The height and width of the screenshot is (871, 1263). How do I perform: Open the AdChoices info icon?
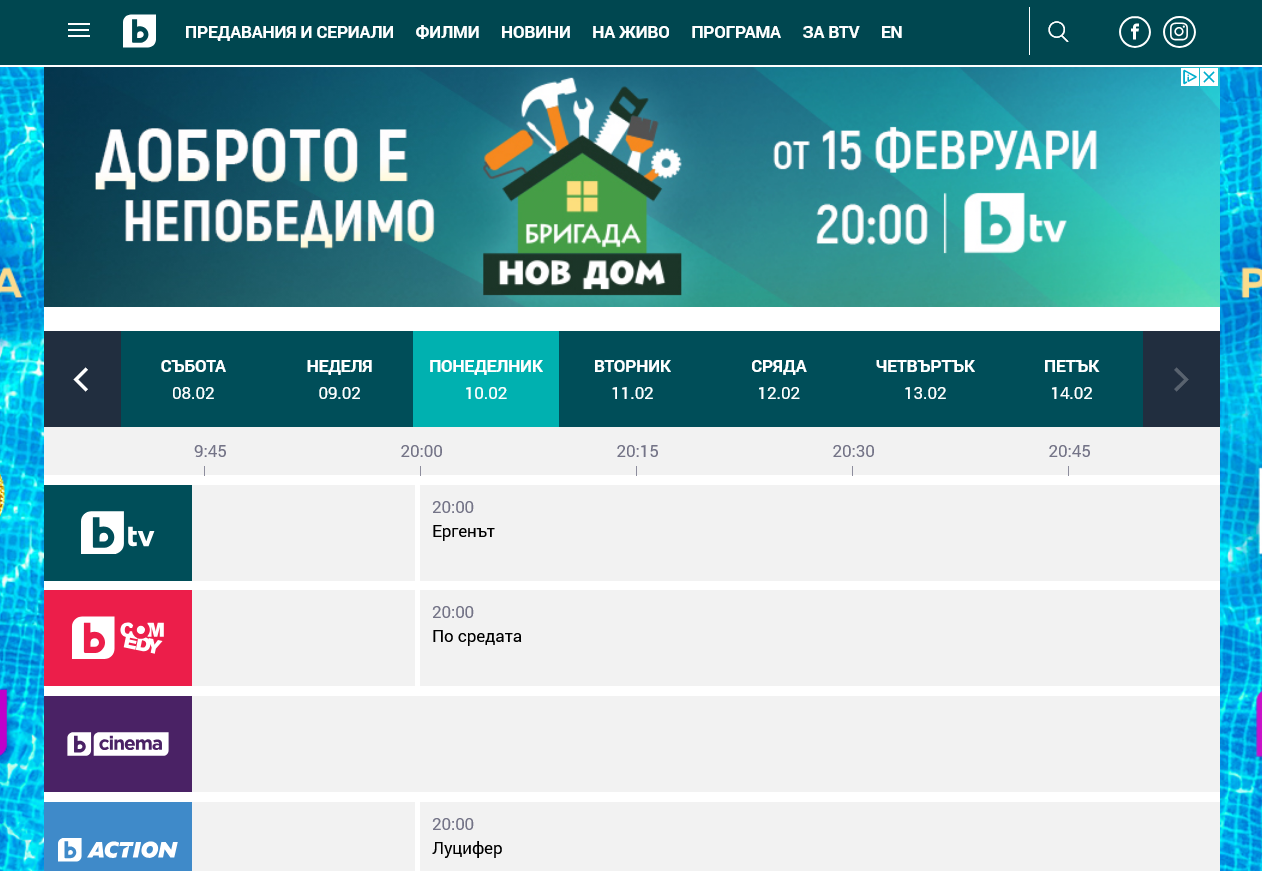pos(1190,77)
